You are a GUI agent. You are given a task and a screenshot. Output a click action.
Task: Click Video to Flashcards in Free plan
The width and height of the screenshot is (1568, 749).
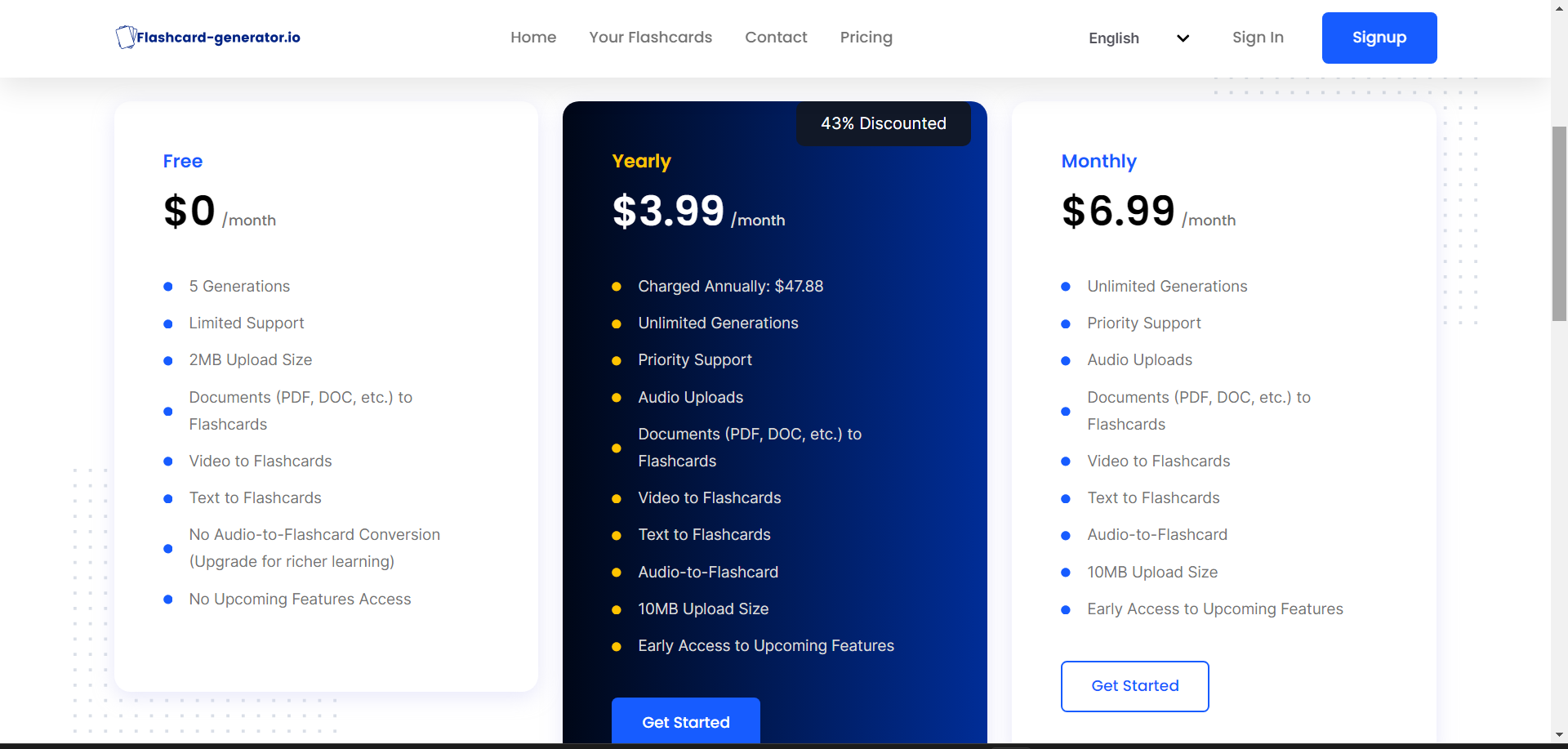261,461
